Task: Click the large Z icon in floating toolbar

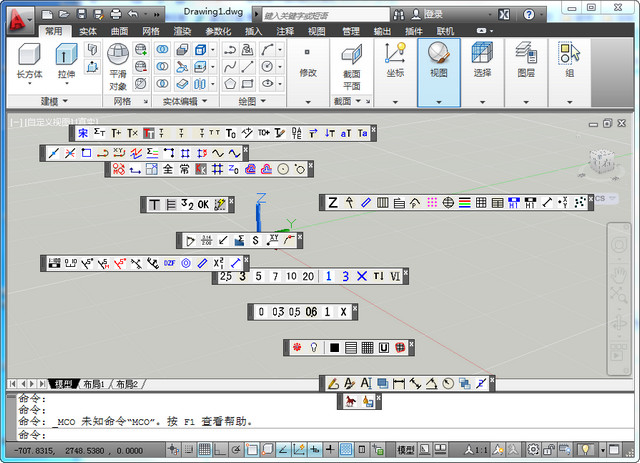Action: pos(332,203)
